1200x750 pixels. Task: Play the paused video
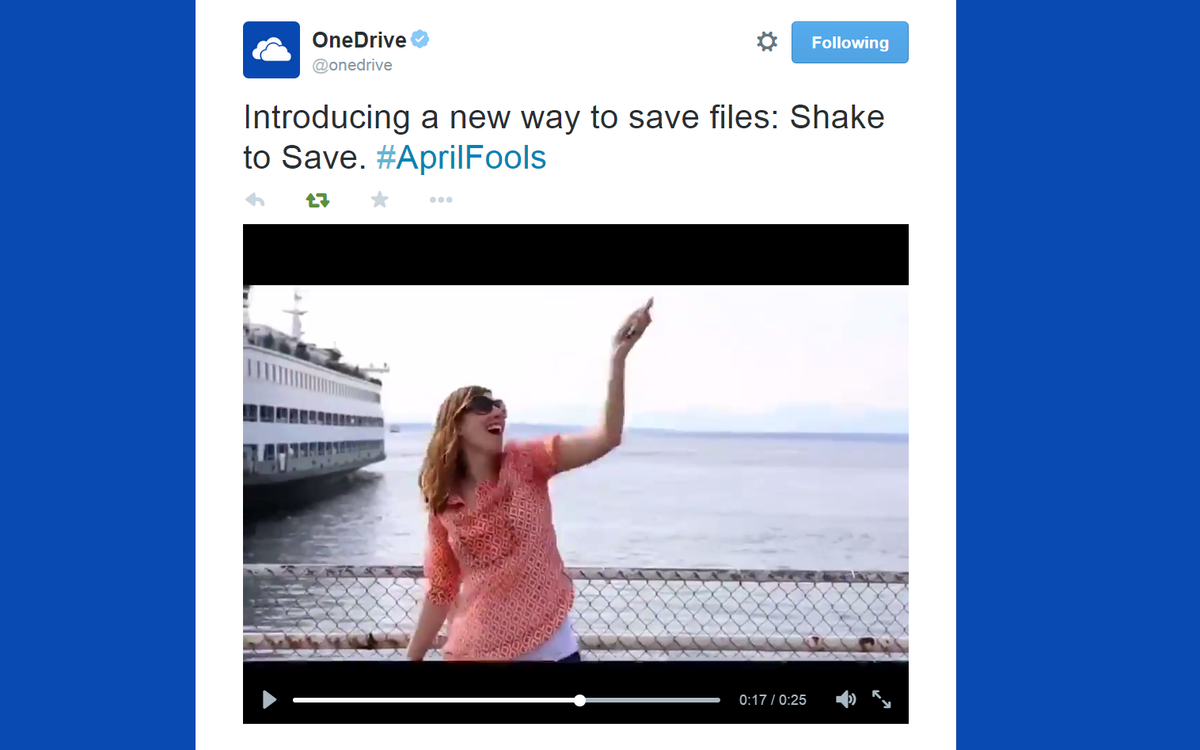pos(268,699)
